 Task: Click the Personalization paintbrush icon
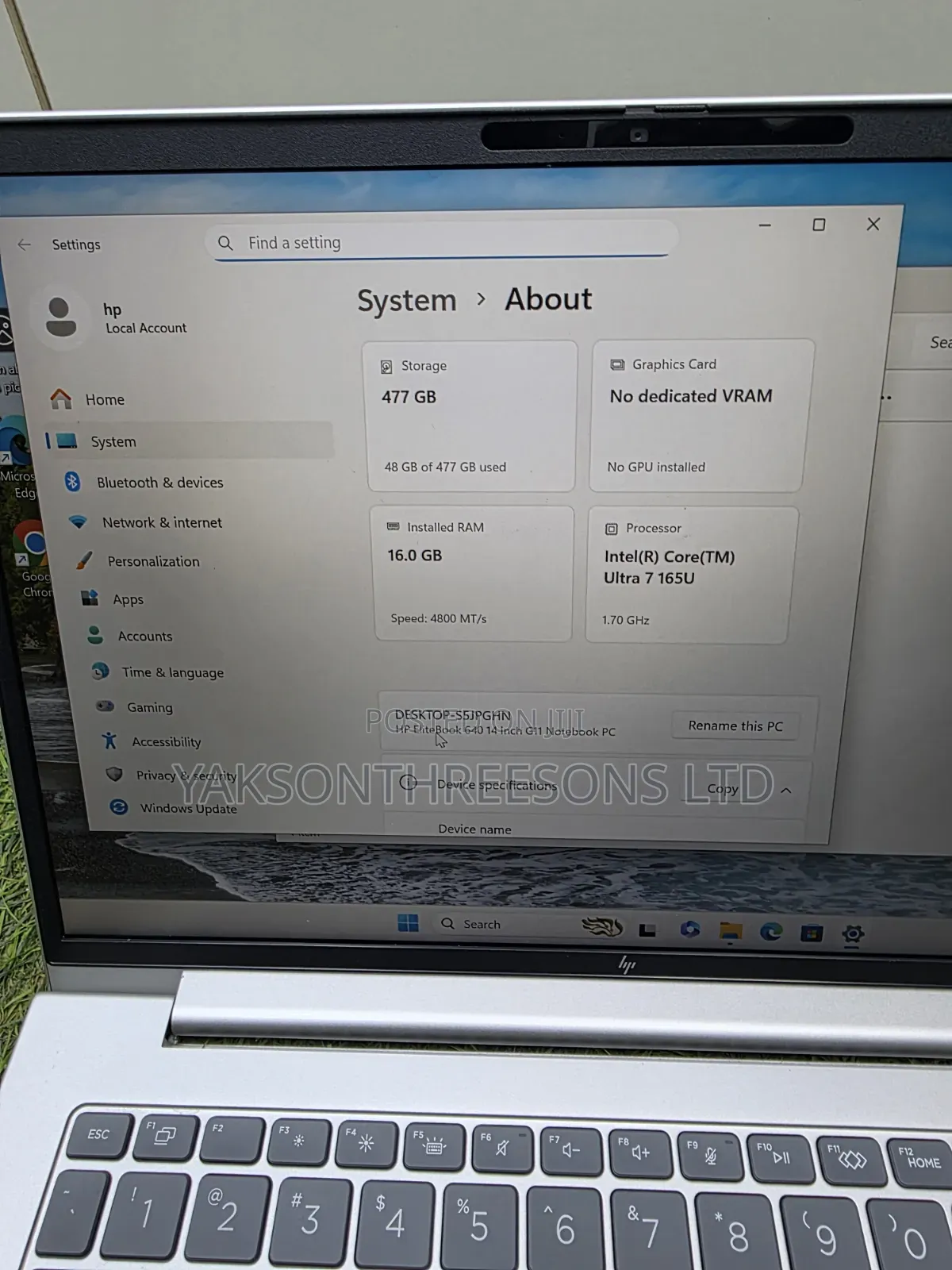pyautogui.click(x=84, y=560)
